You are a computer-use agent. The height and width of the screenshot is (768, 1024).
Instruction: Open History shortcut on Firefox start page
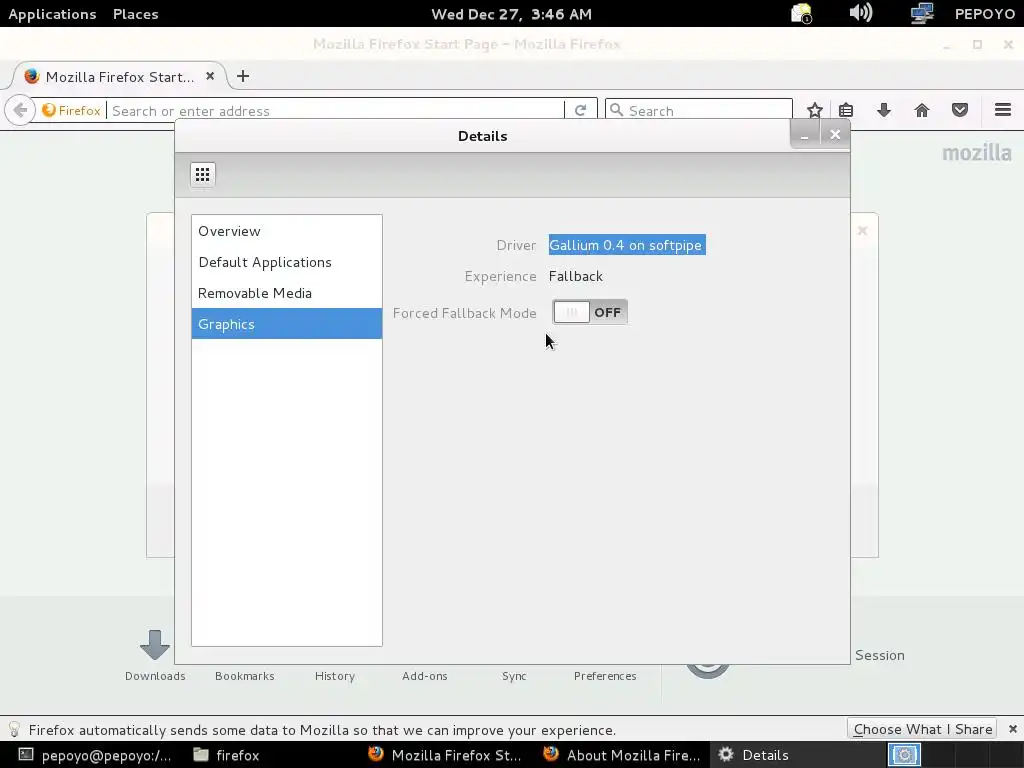[335, 676]
